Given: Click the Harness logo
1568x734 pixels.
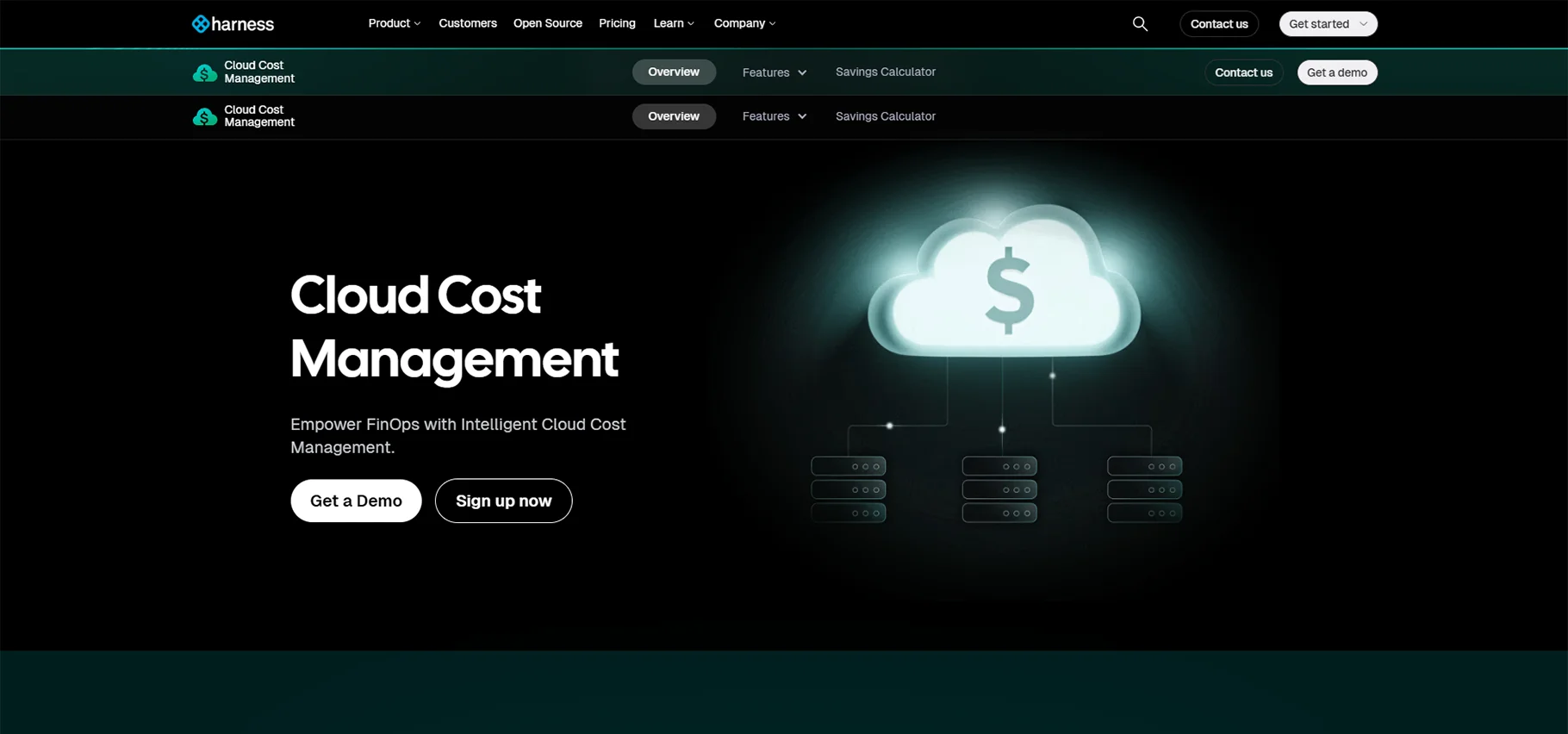Looking at the screenshot, I should pos(233,24).
